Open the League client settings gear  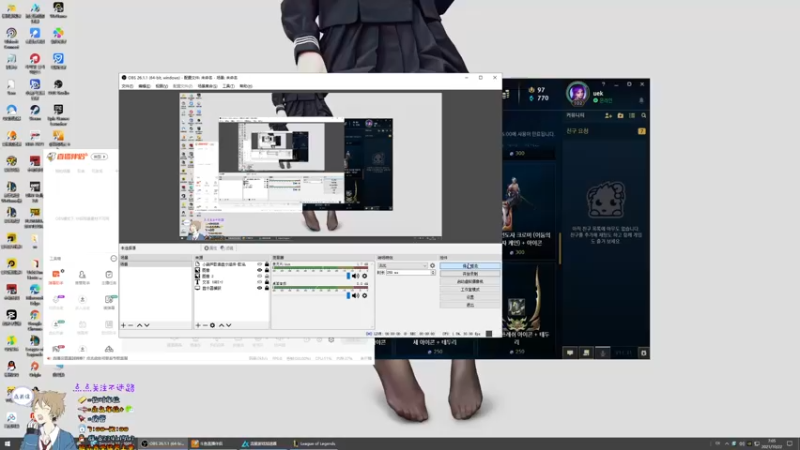click(x=629, y=84)
